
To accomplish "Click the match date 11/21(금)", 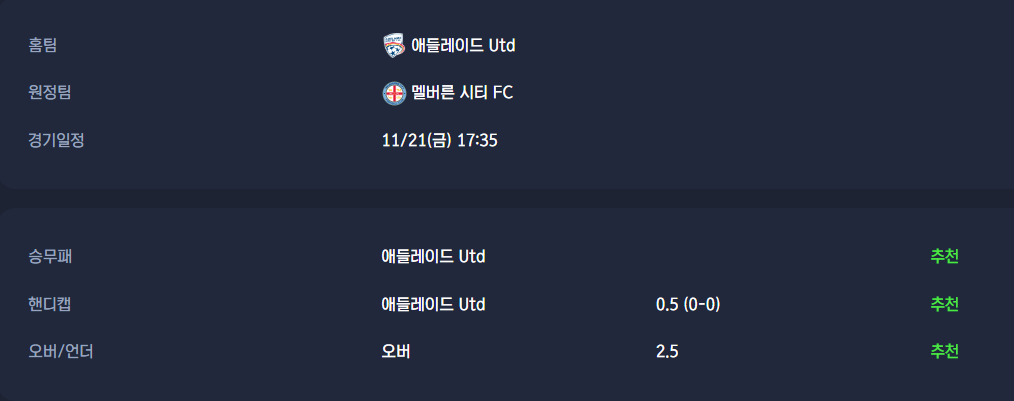I will [416, 140].
